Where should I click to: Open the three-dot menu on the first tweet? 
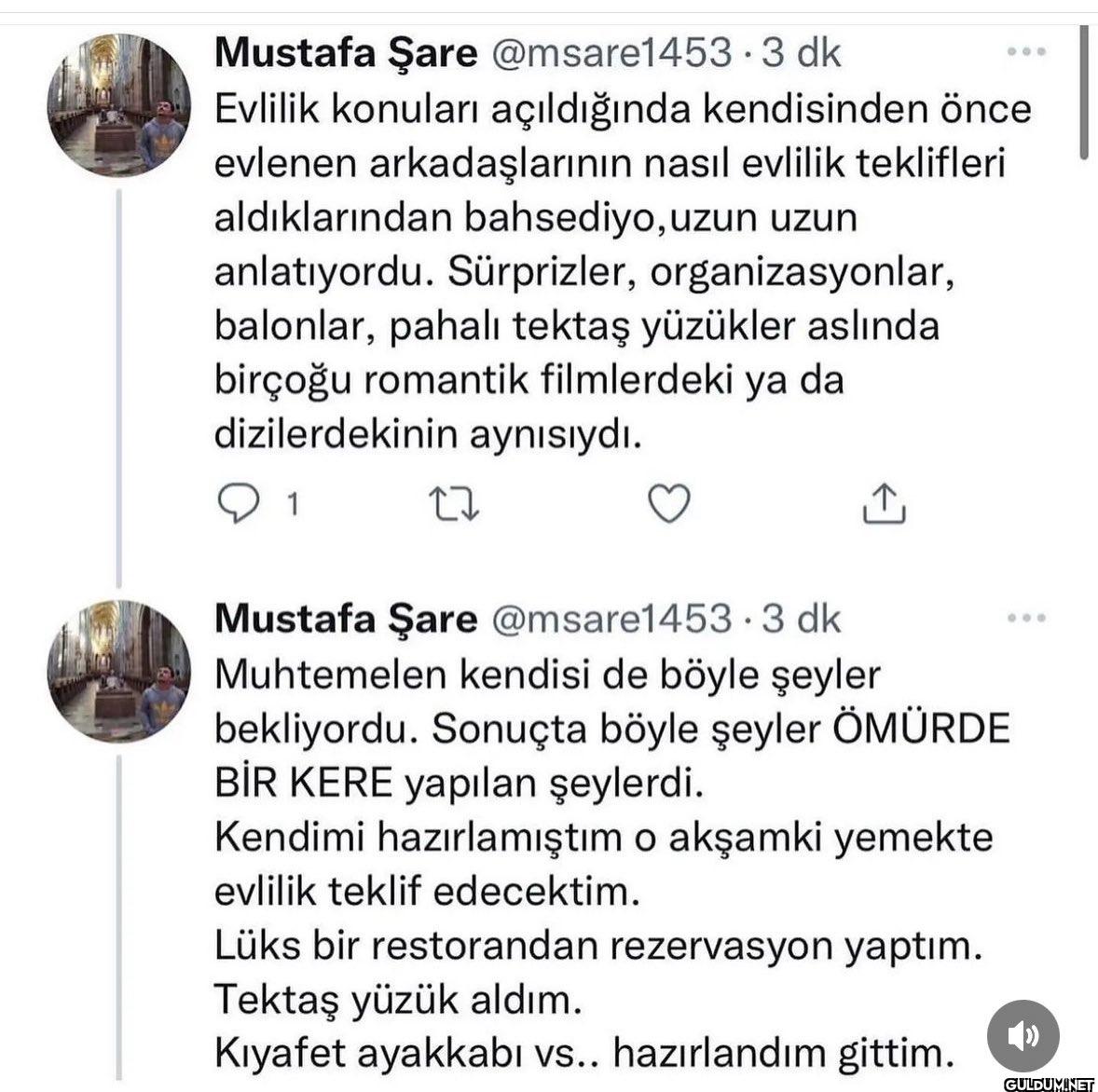(x=1026, y=52)
